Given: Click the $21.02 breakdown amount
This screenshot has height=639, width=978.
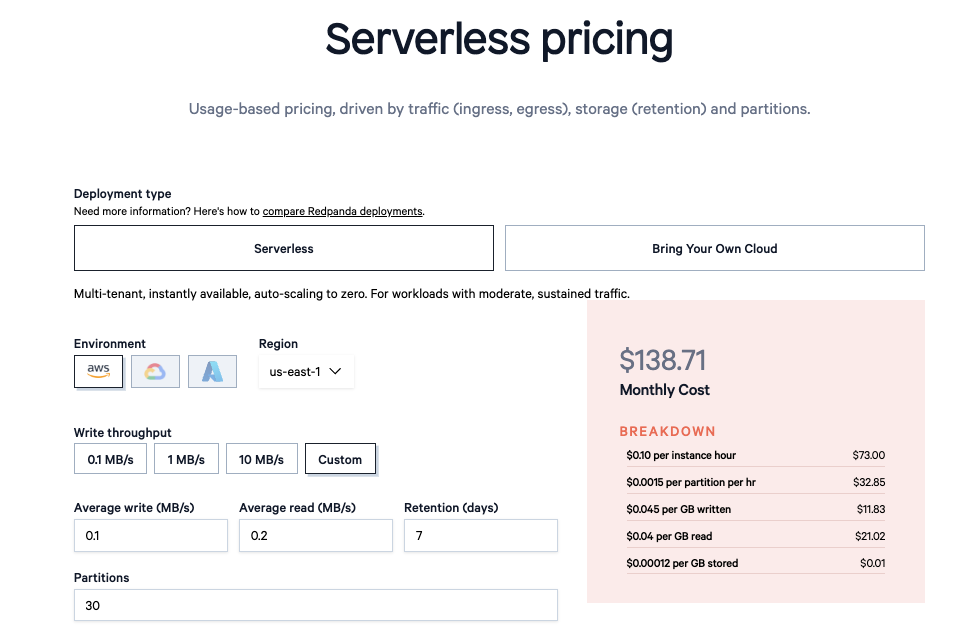Looking at the screenshot, I should click(870, 536).
